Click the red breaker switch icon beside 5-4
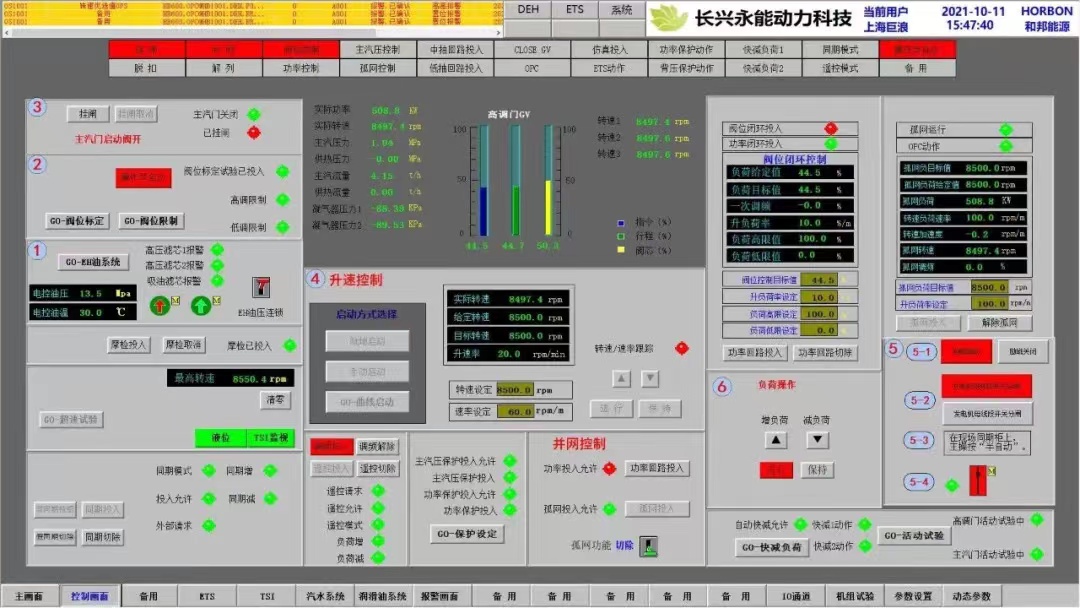Image resolution: width=1080 pixels, height=608 pixels. [x=977, y=481]
